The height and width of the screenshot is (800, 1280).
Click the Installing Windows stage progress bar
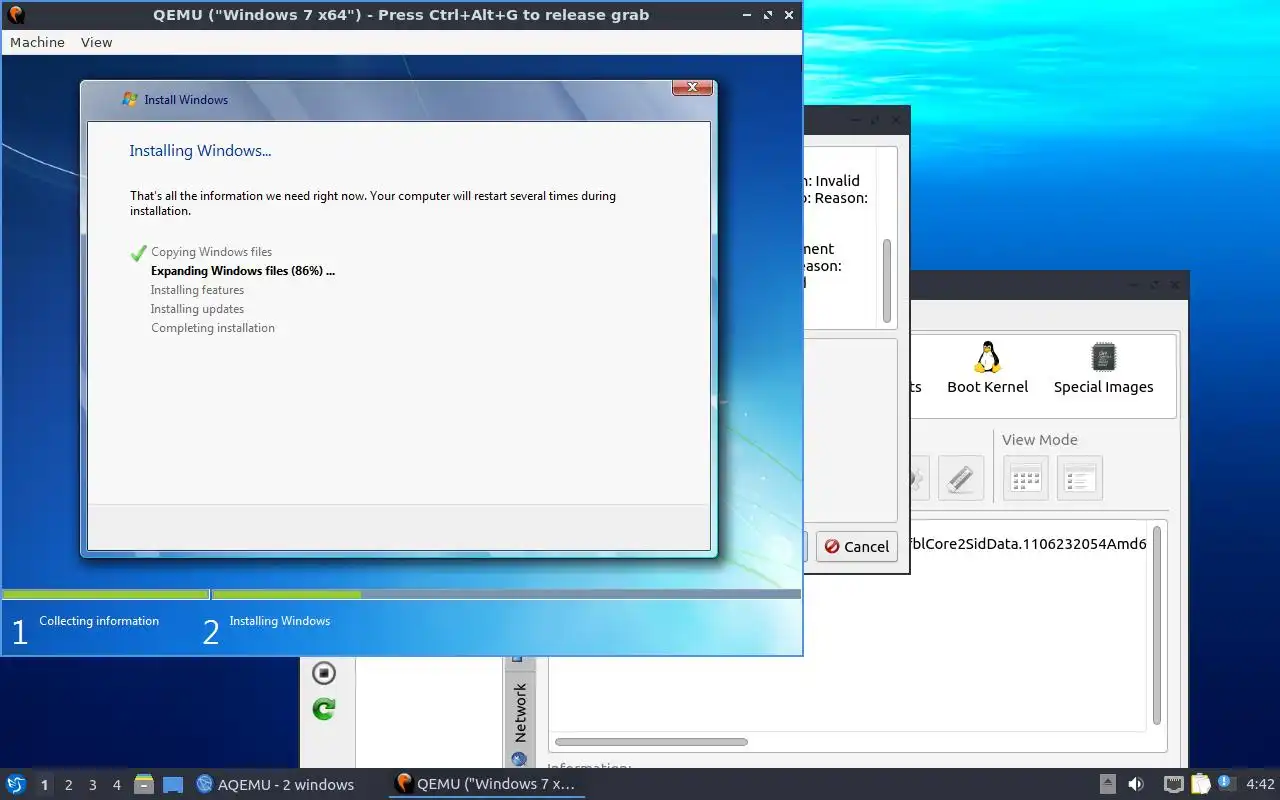point(506,595)
